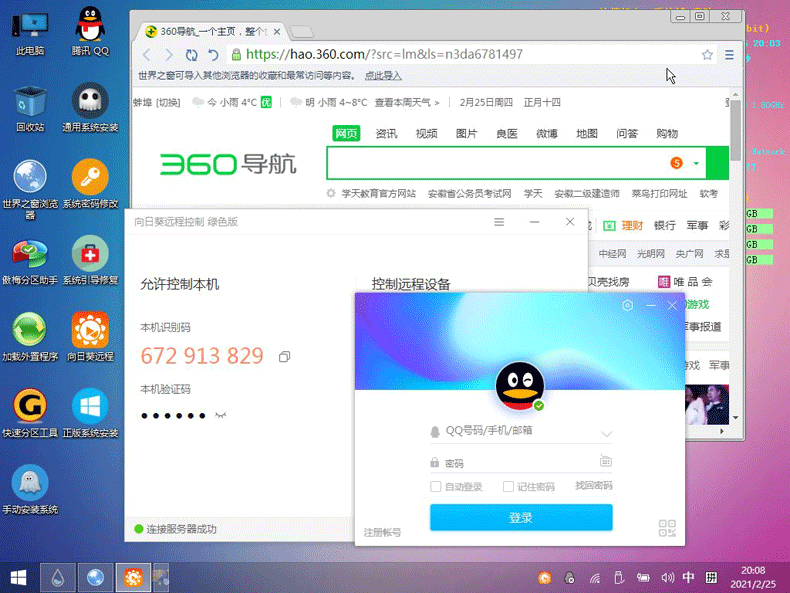Click the browser vertical scrollbar
790x593 pixels.
pos(736,130)
